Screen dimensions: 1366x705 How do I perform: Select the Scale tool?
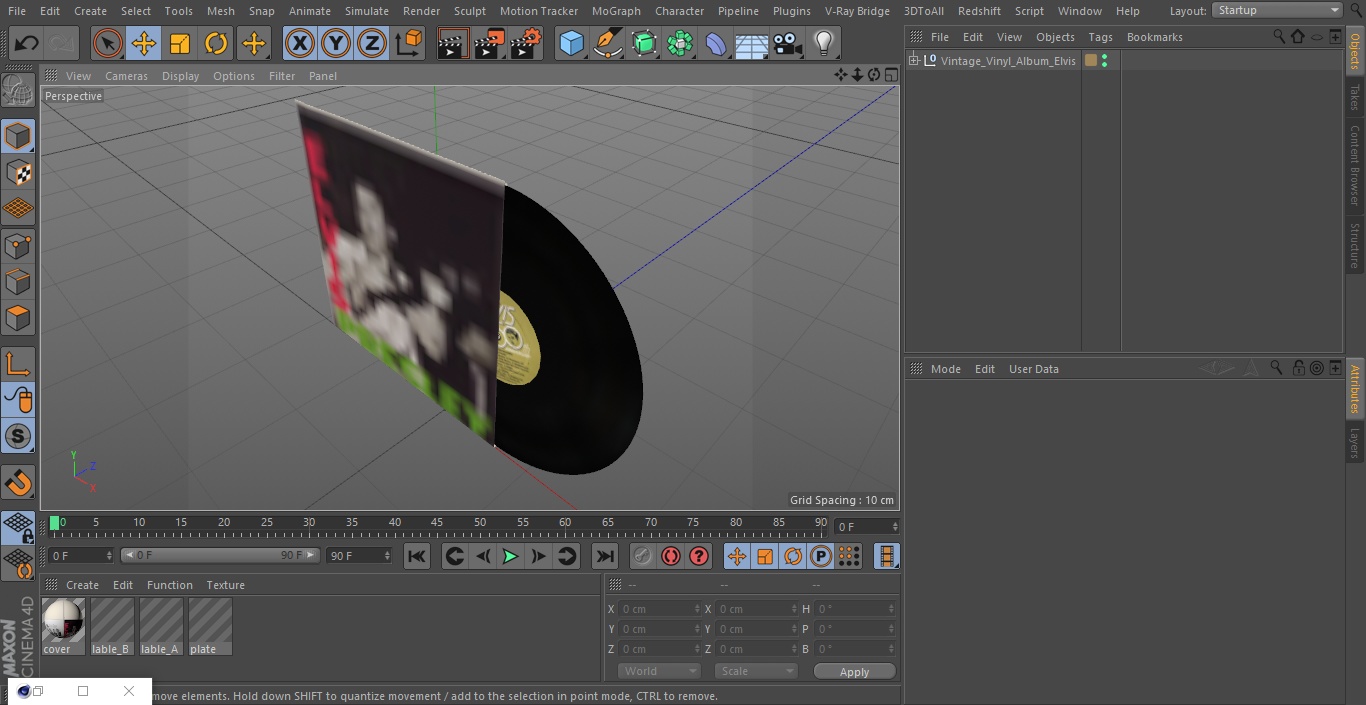pos(180,44)
